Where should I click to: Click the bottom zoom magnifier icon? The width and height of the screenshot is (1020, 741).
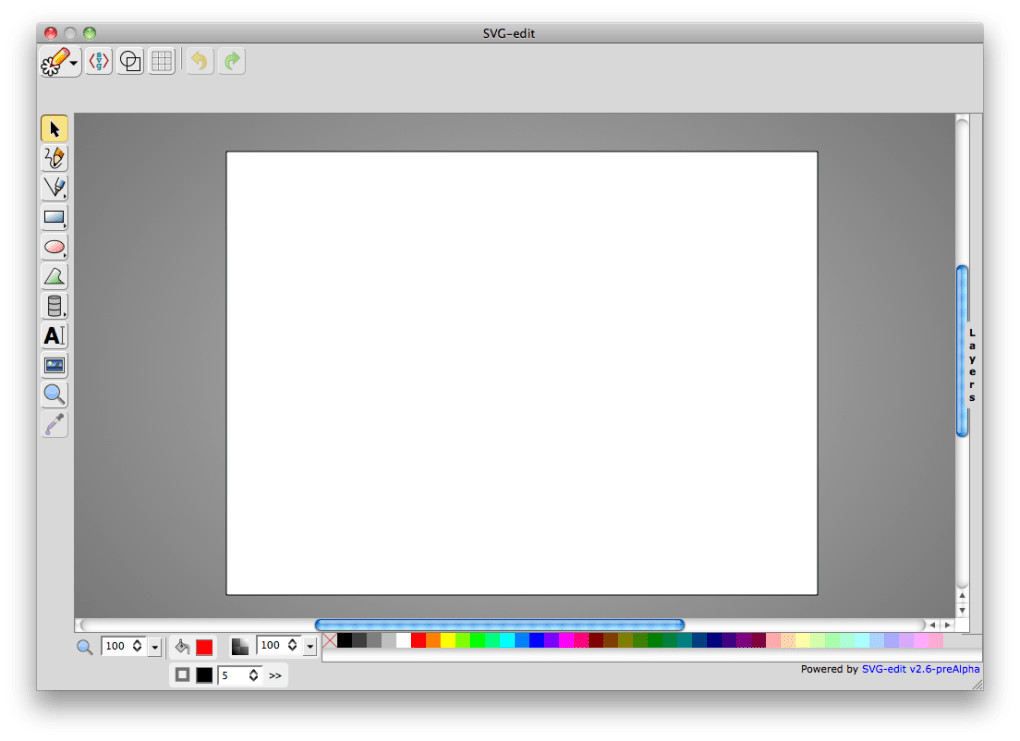pyautogui.click(x=85, y=647)
